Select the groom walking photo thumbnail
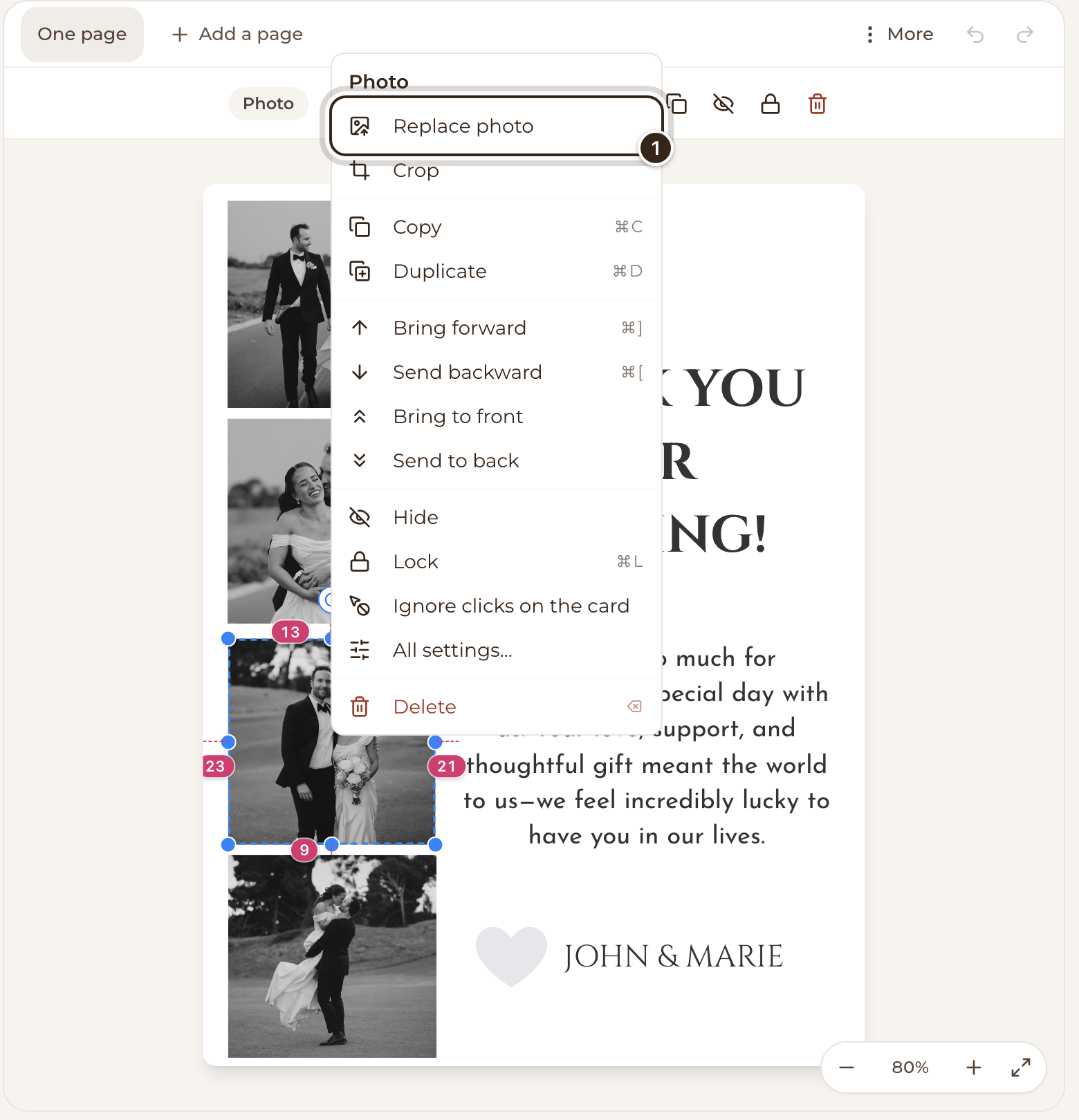1079x1120 pixels. pyautogui.click(x=279, y=304)
